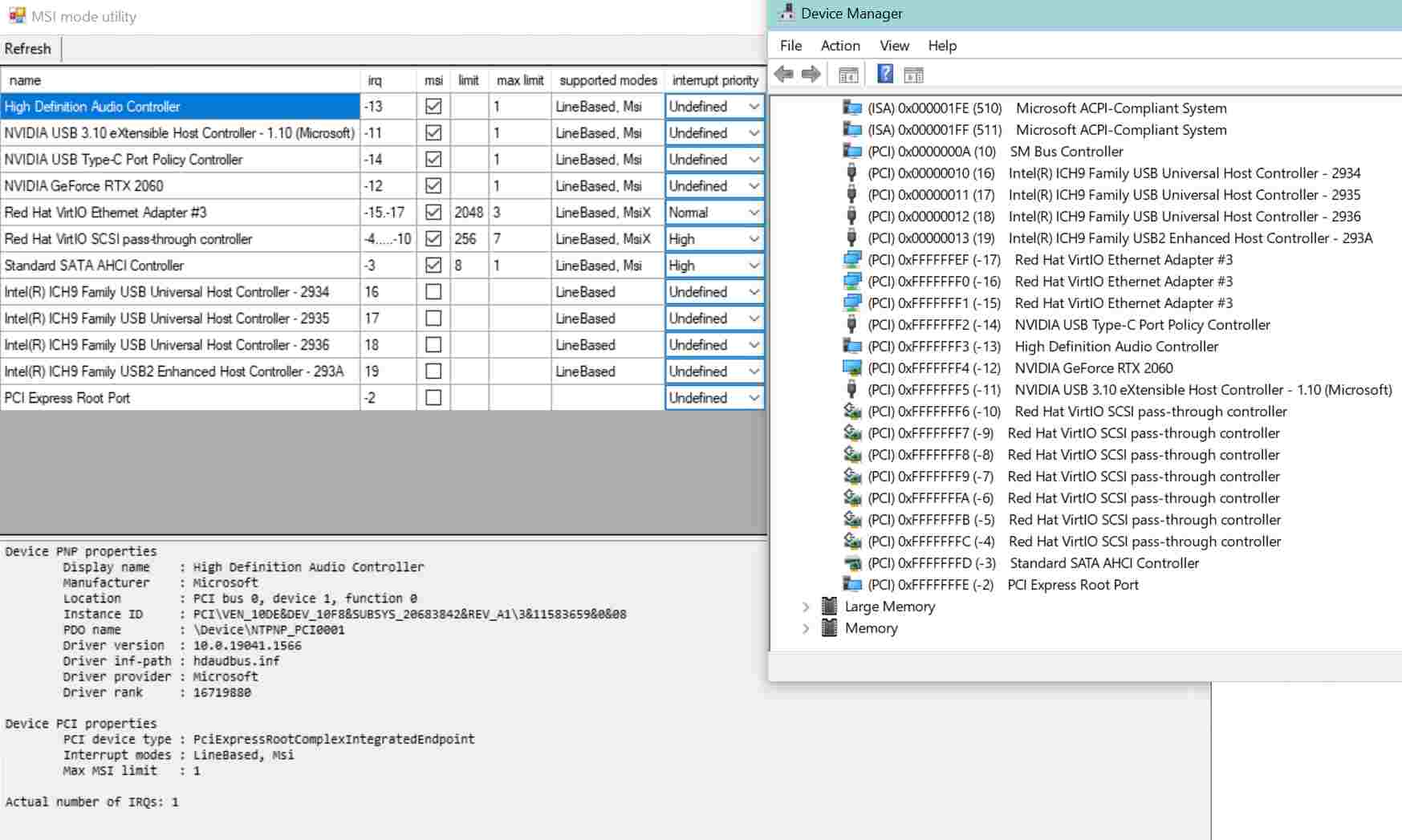Open Normal priority dropdown for VirtIO Ethernet Adapter #3

point(714,212)
